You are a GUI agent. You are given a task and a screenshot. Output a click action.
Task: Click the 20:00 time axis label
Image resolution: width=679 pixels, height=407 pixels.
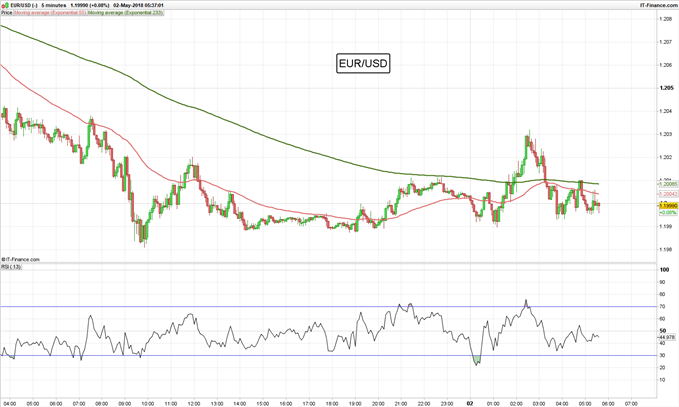click(x=378, y=404)
